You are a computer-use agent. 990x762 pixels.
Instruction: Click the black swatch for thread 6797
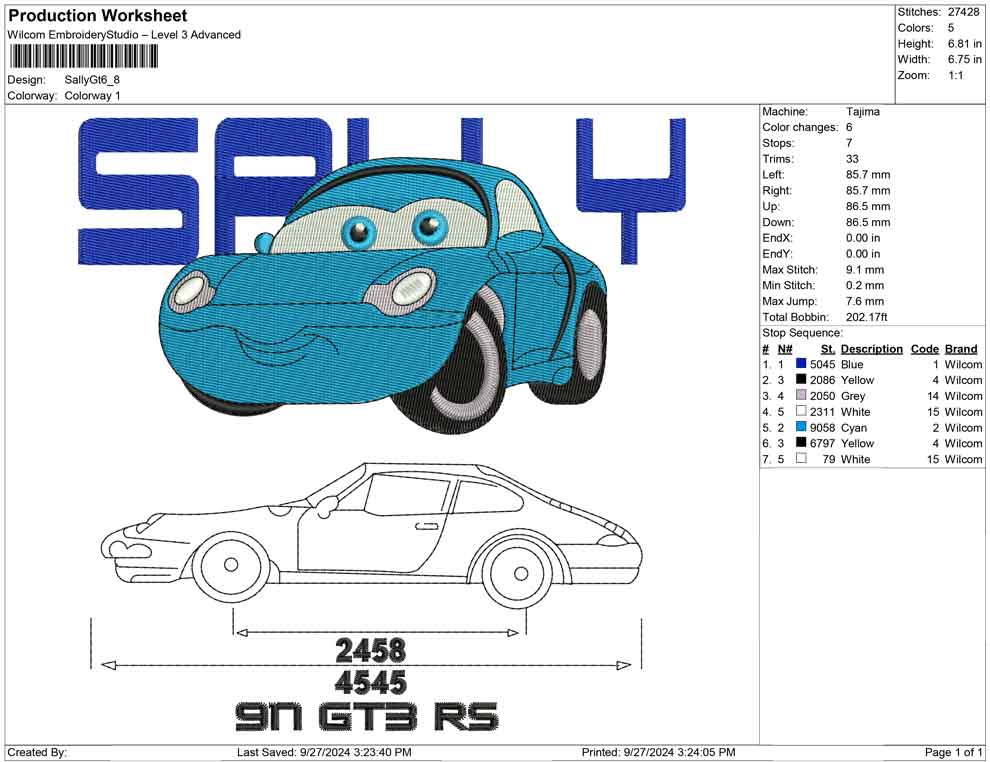tap(801, 443)
